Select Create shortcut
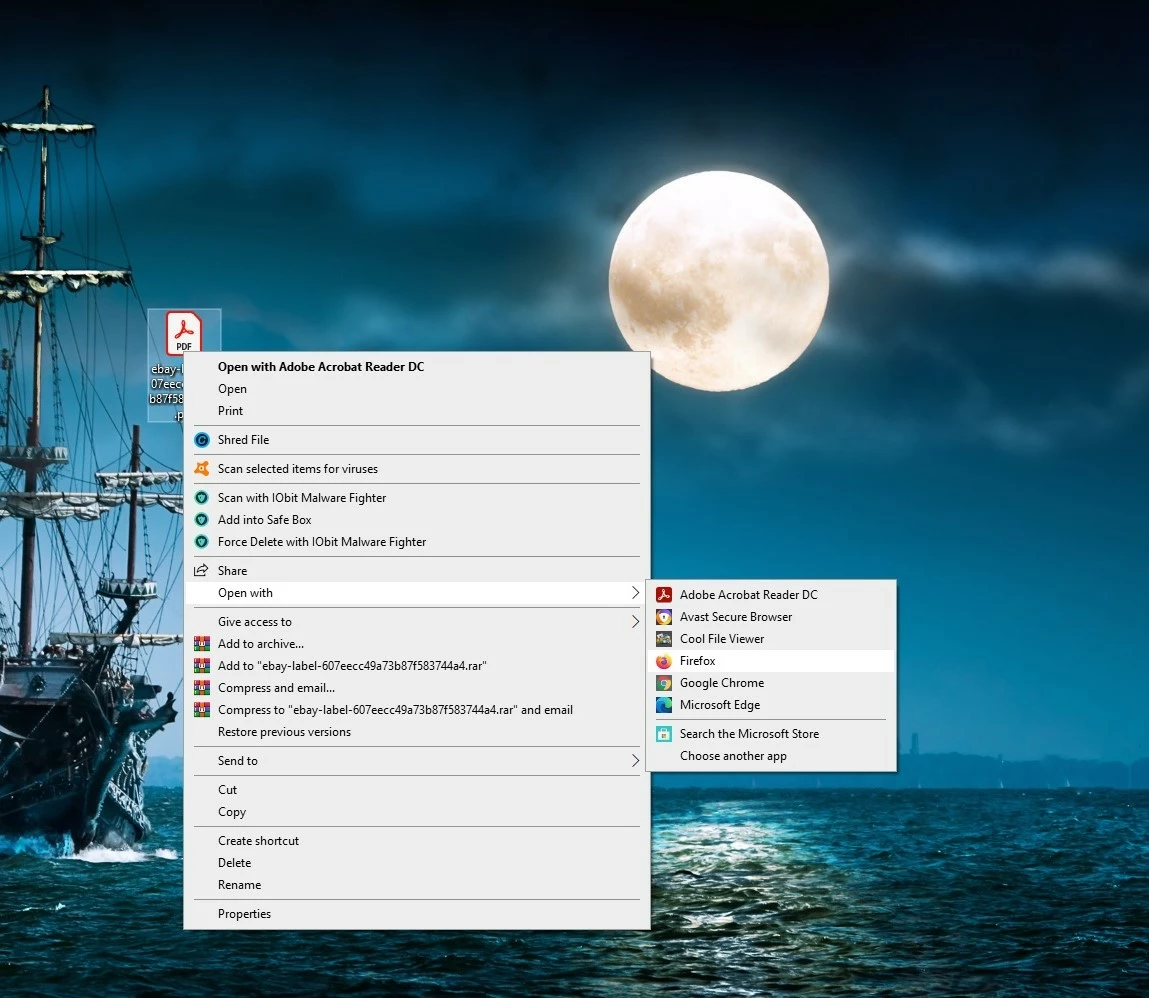 pyautogui.click(x=417, y=840)
